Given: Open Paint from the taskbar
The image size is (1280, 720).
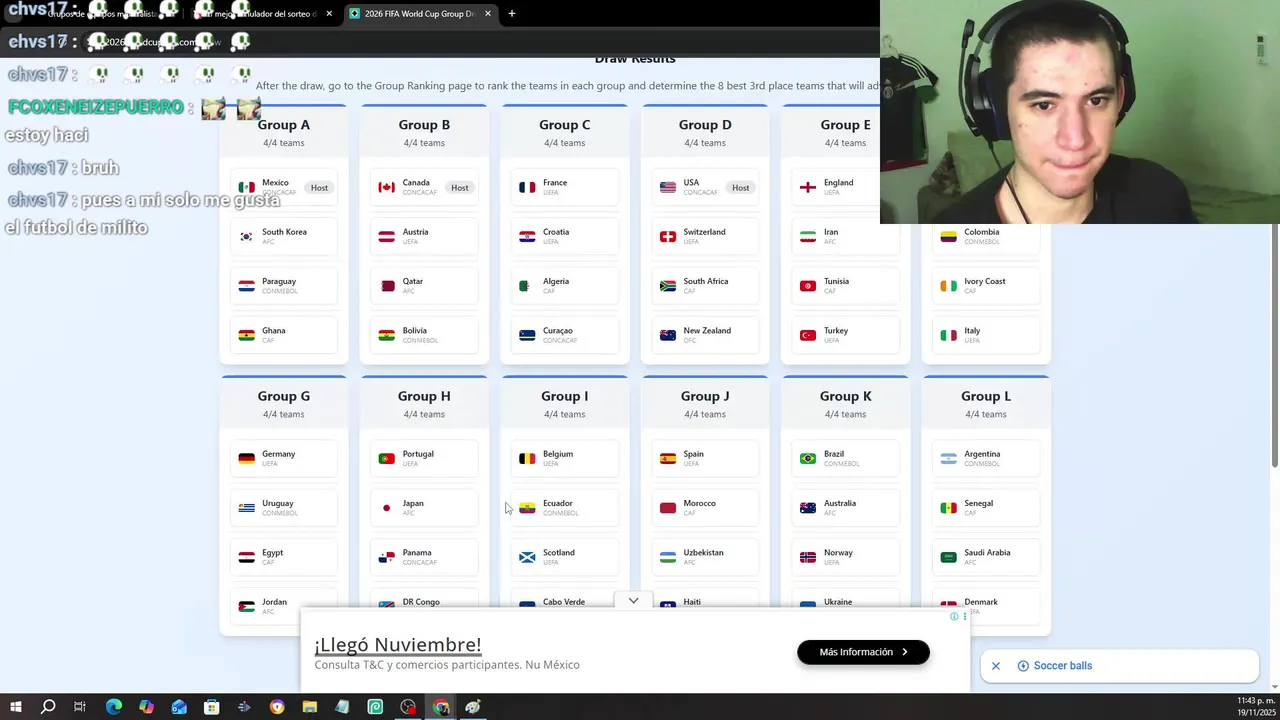Looking at the screenshot, I should coord(473,707).
